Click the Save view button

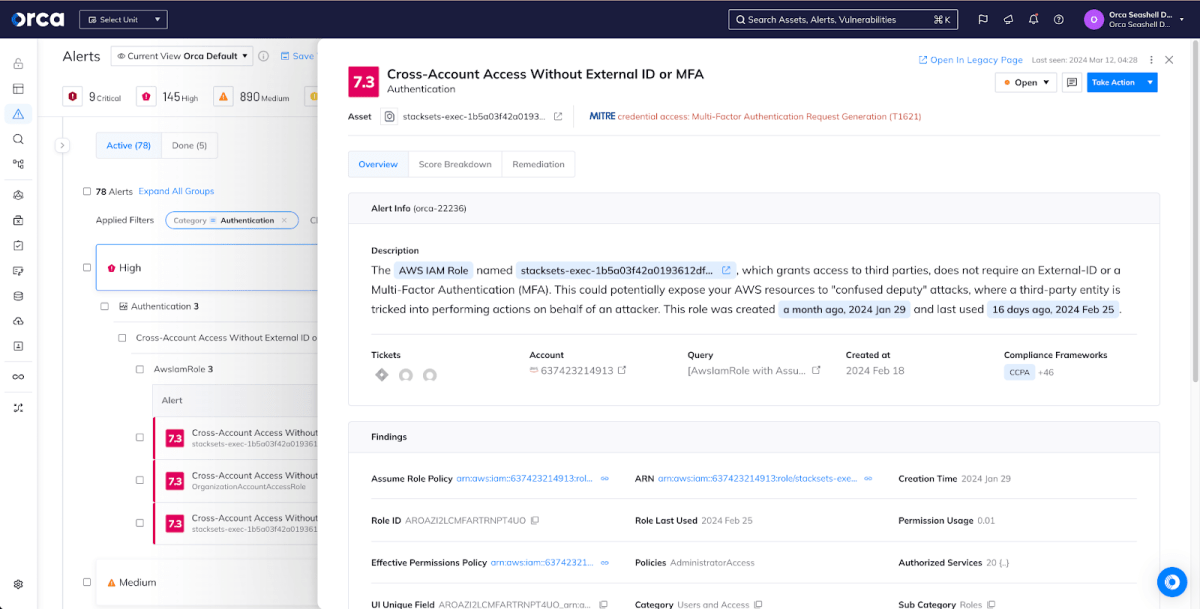[297, 56]
